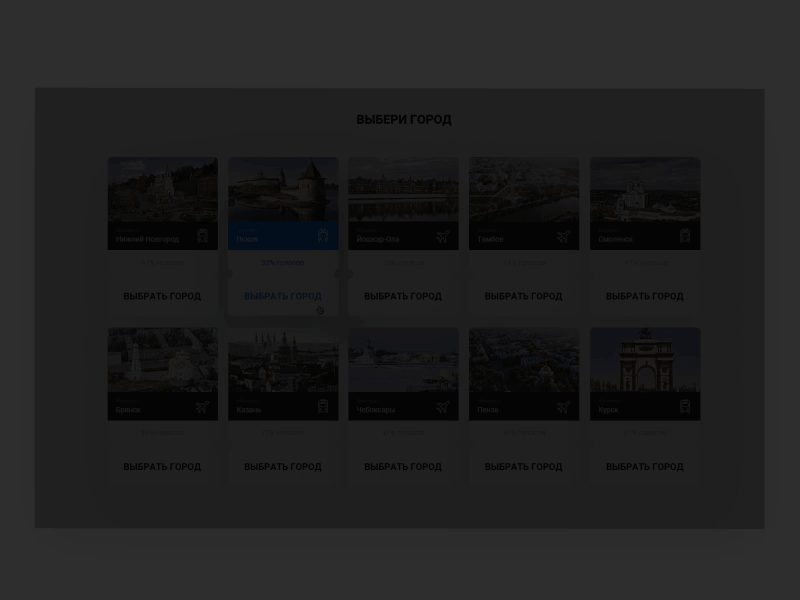The image size is (800, 600).
Task: Click the ВЫБЕРИ ГОРОД heading
Action: (404, 120)
